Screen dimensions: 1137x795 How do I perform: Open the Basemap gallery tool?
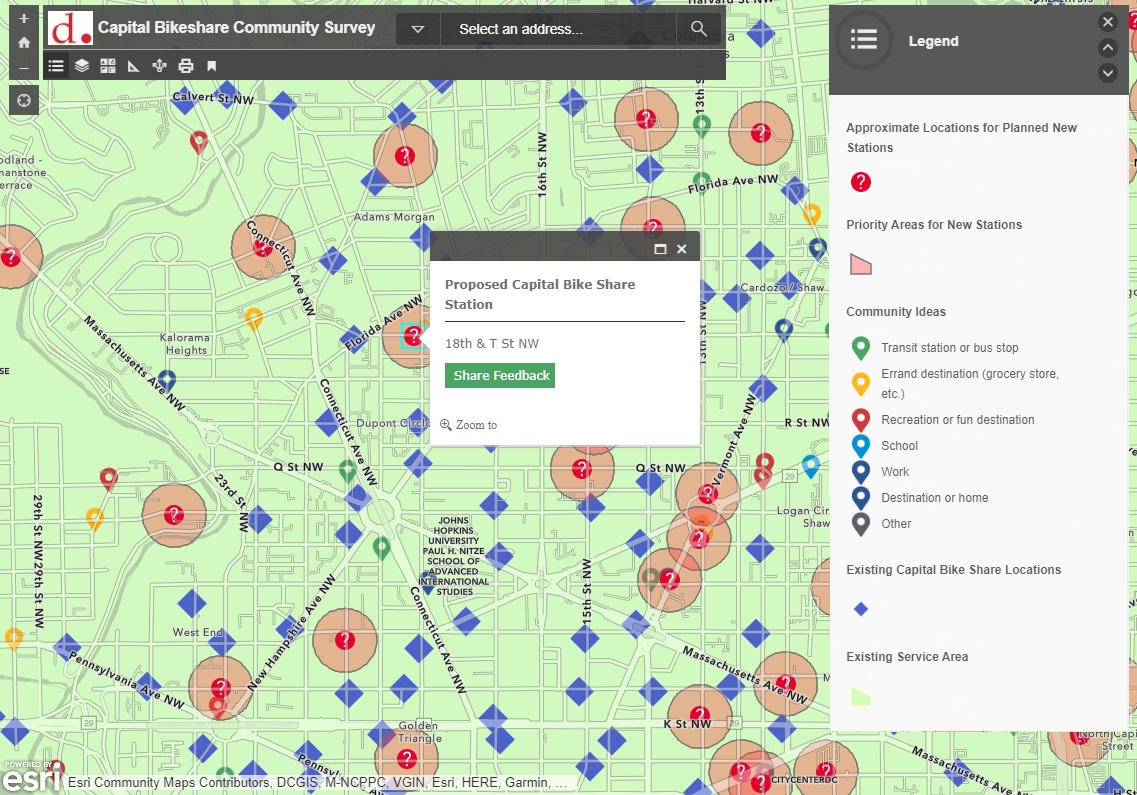(107, 64)
